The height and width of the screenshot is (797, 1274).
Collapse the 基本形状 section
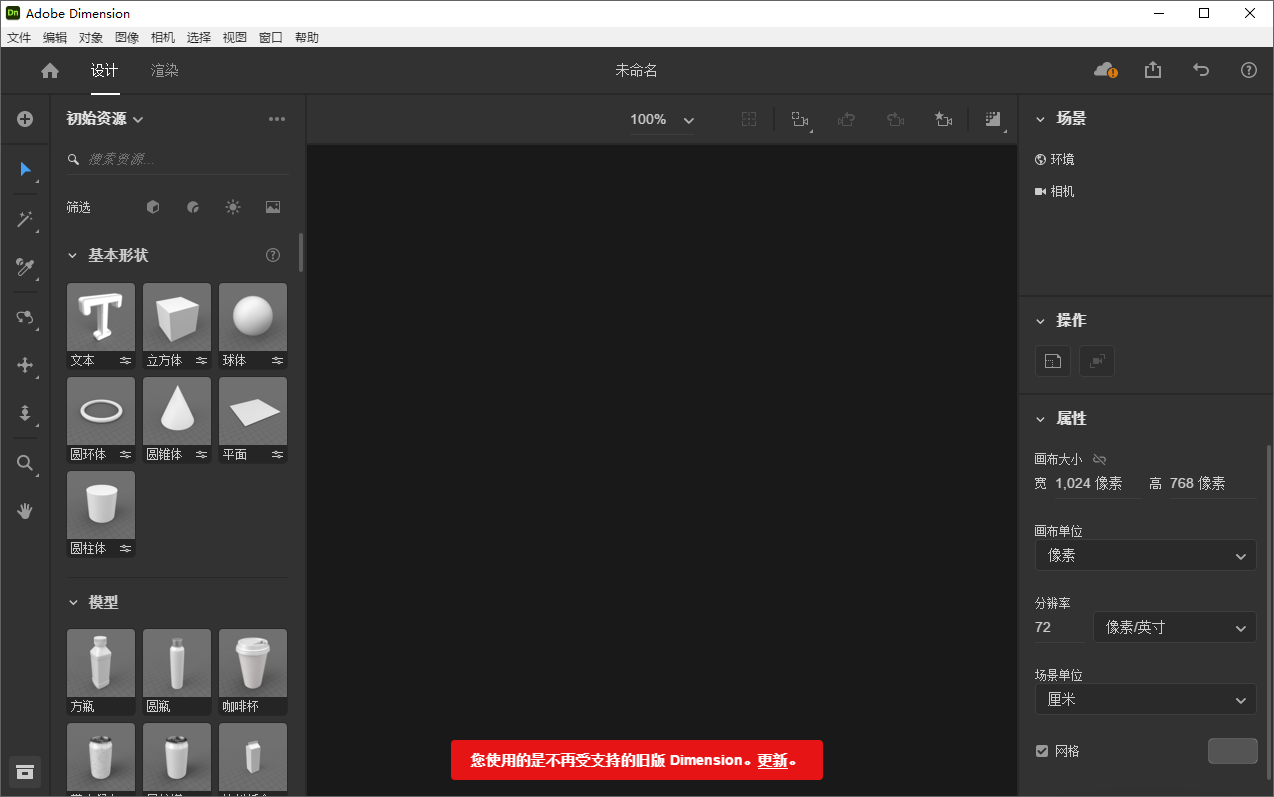(72, 255)
